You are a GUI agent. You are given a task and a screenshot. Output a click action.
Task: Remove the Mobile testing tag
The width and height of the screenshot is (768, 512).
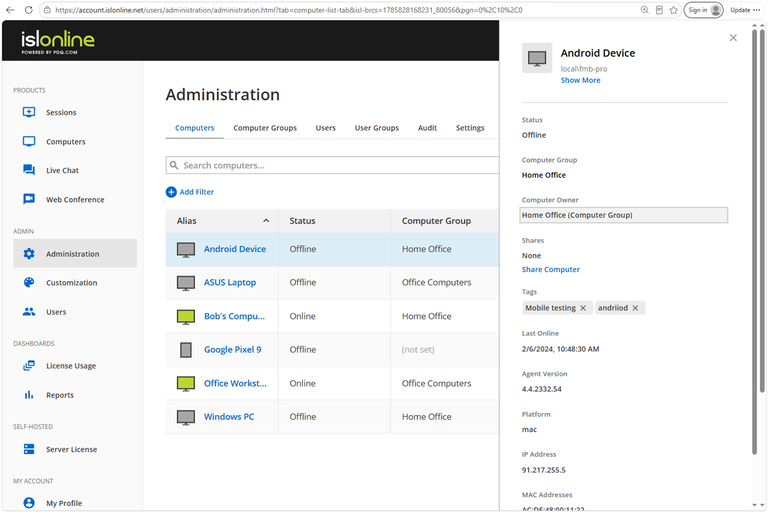tap(583, 308)
